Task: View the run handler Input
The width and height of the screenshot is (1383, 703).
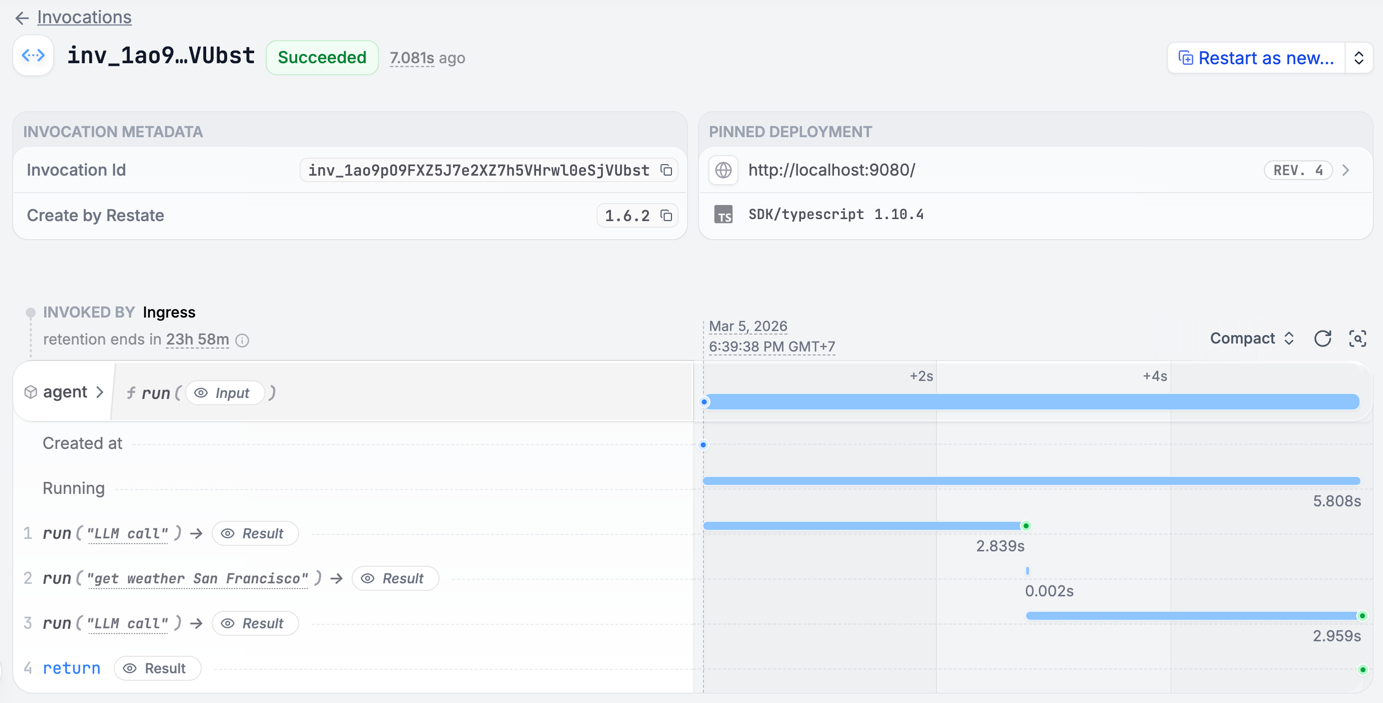Action: pyautogui.click(x=224, y=393)
